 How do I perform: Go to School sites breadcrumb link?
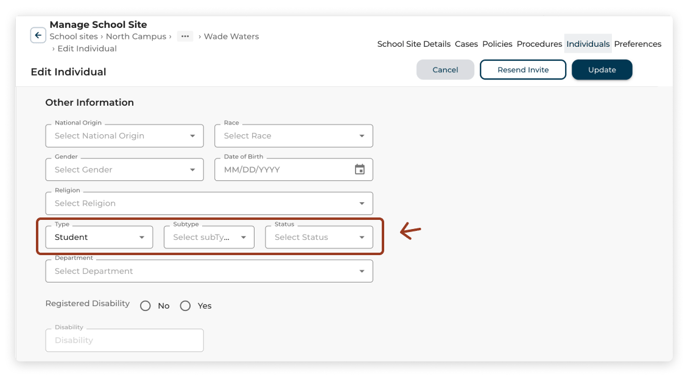[x=74, y=36]
